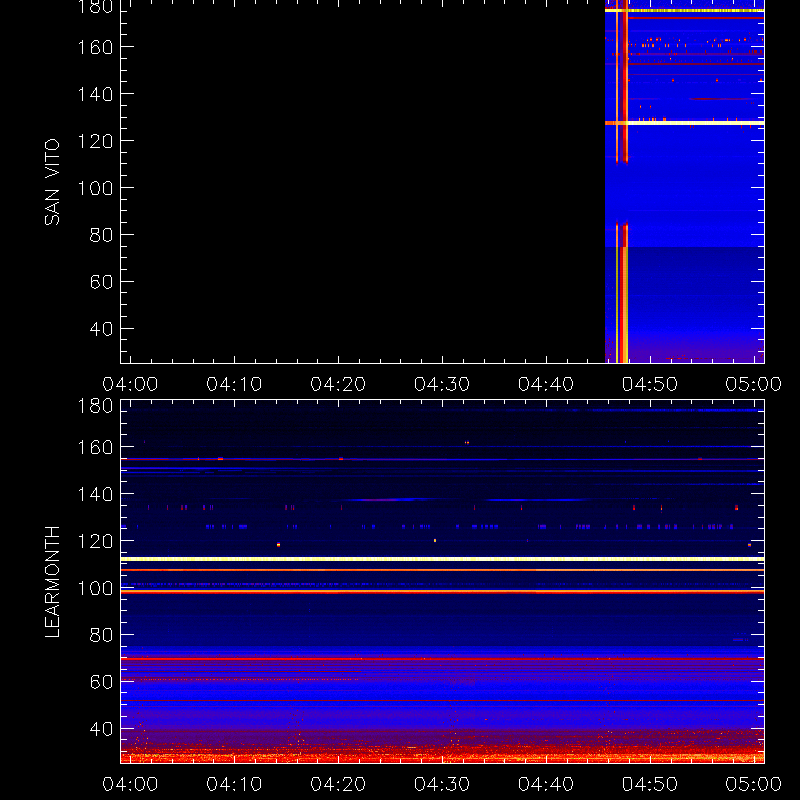Pick the 04:30 label under Learmonth plot
Viewport: 800px width, 800px height.
[442, 784]
